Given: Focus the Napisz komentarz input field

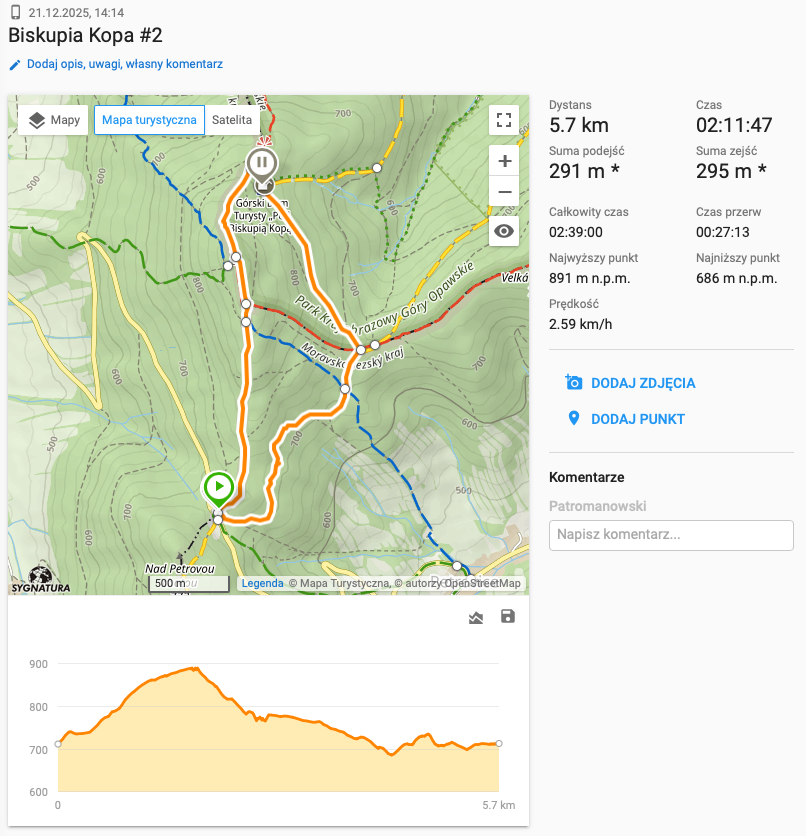Looking at the screenshot, I should (x=671, y=535).
